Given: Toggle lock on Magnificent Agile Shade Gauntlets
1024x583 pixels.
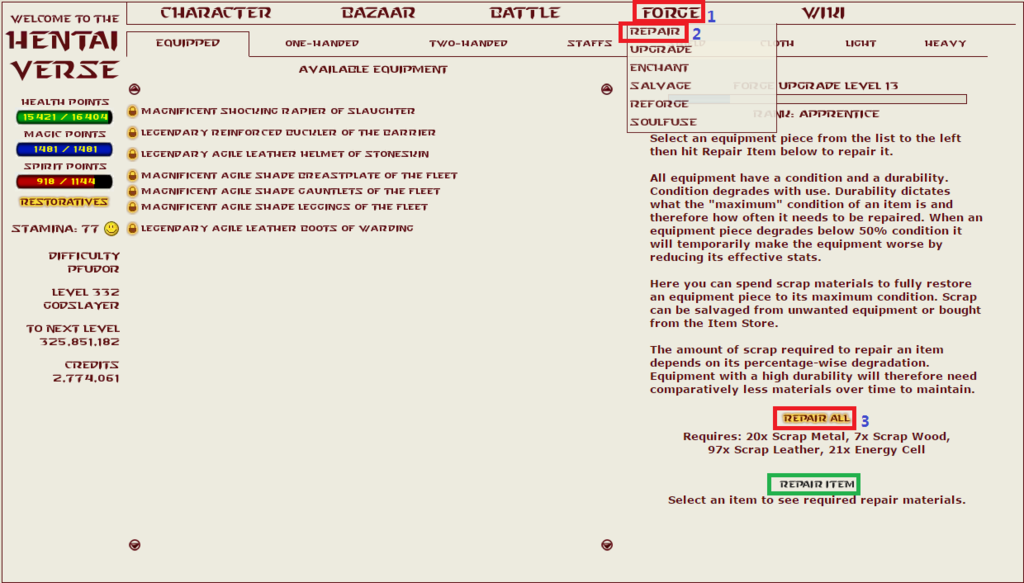Looking at the screenshot, I should [x=132, y=191].
